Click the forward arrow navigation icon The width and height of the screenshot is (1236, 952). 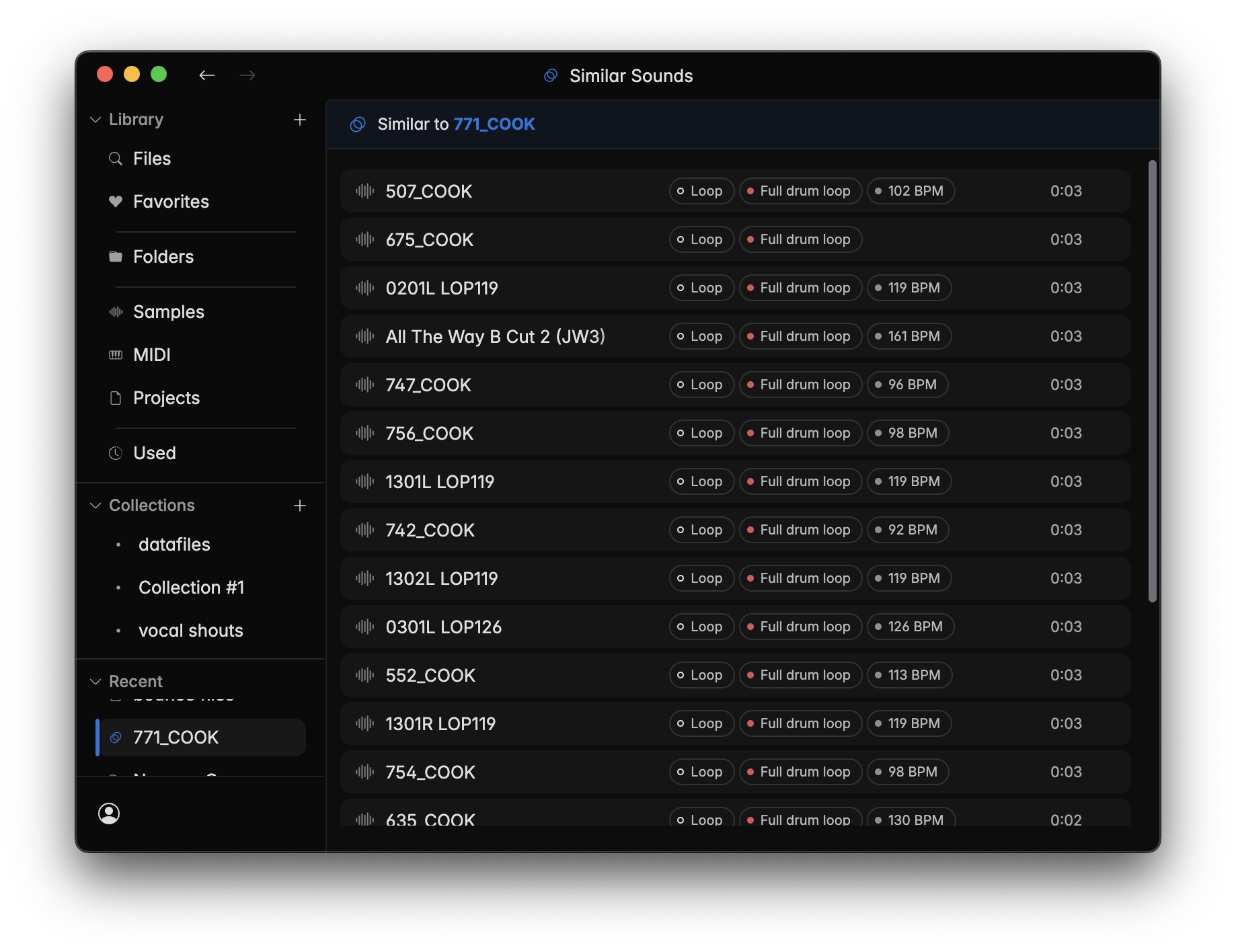[247, 75]
